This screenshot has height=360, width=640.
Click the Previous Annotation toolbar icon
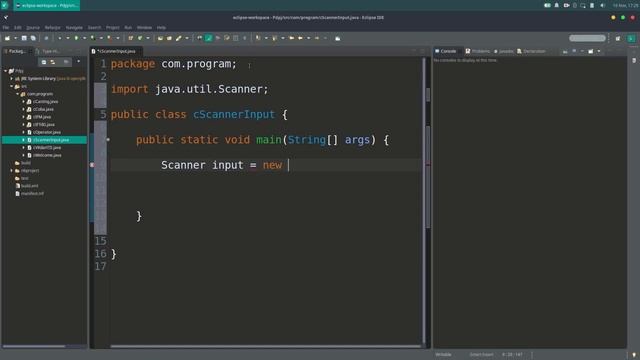[274, 38]
